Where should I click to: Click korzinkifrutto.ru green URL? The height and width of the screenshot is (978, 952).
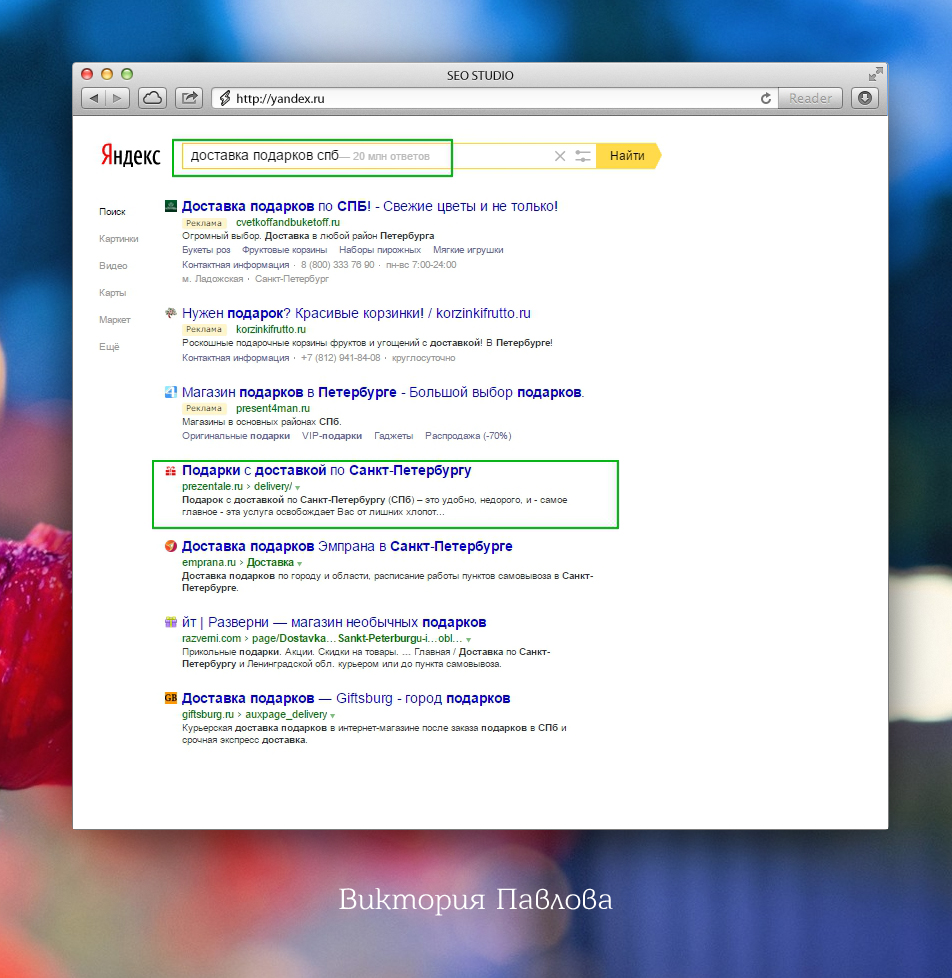point(271,329)
